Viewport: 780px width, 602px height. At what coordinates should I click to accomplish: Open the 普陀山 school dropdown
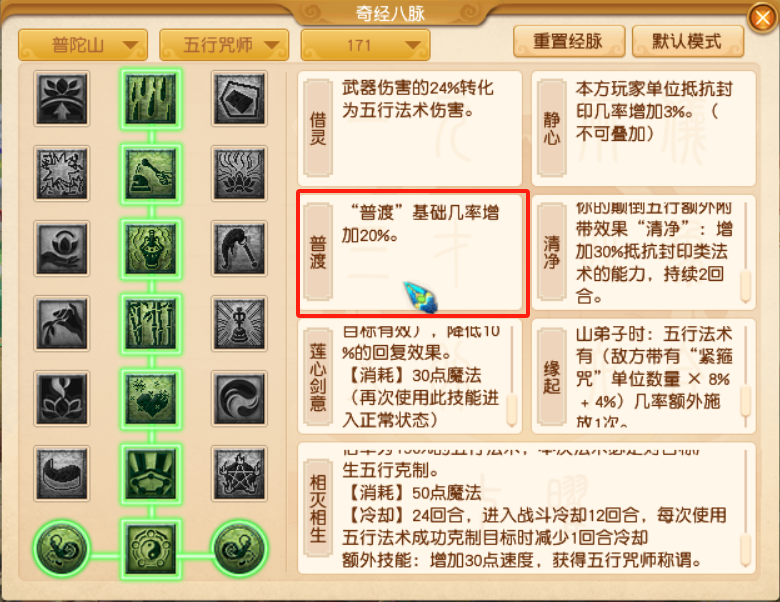pyautogui.click(x=83, y=45)
